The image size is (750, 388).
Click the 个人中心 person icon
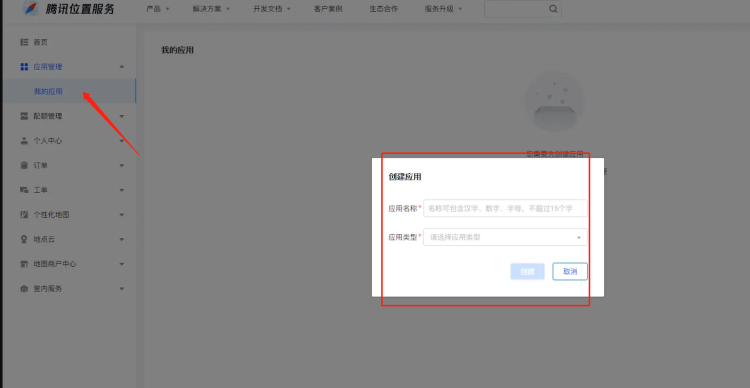[24, 141]
